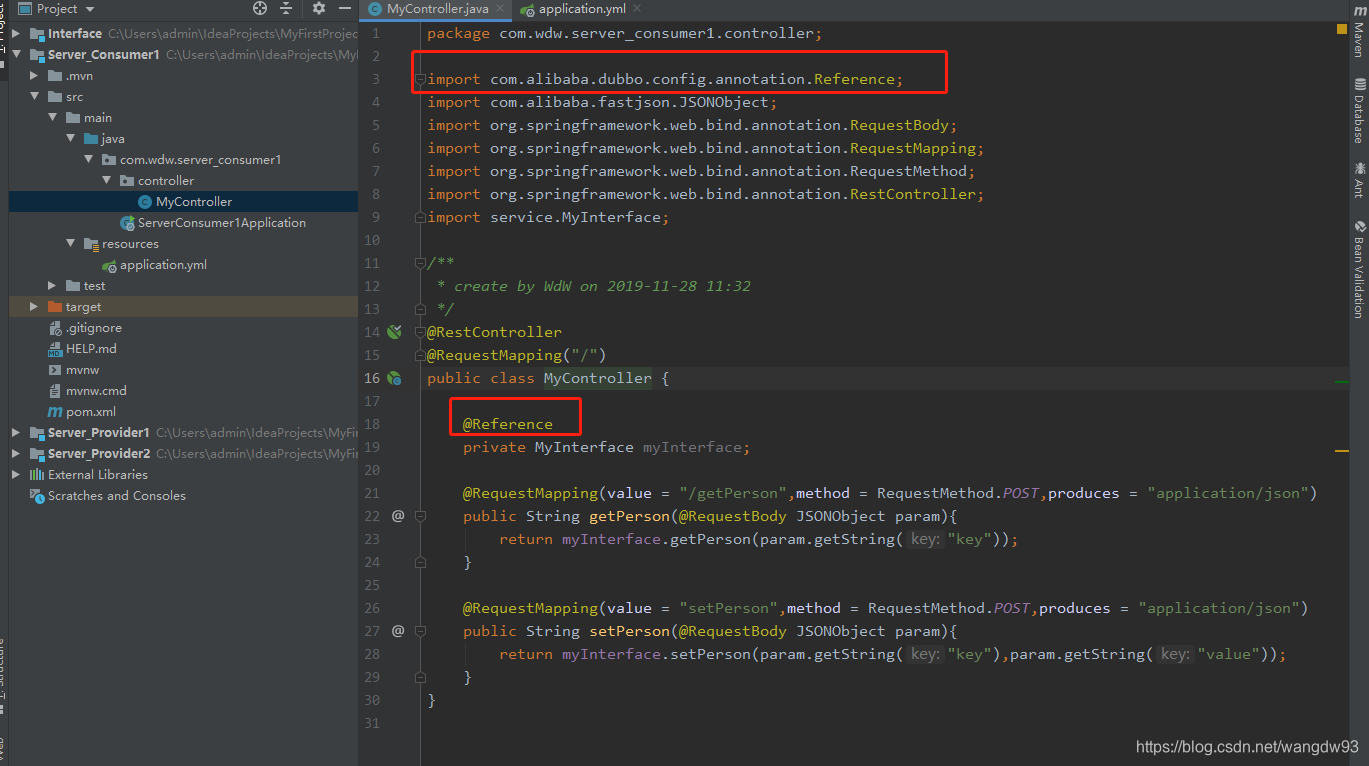Expand the Interface module
1369x766 pixels.
pyautogui.click(x=17, y=34)
